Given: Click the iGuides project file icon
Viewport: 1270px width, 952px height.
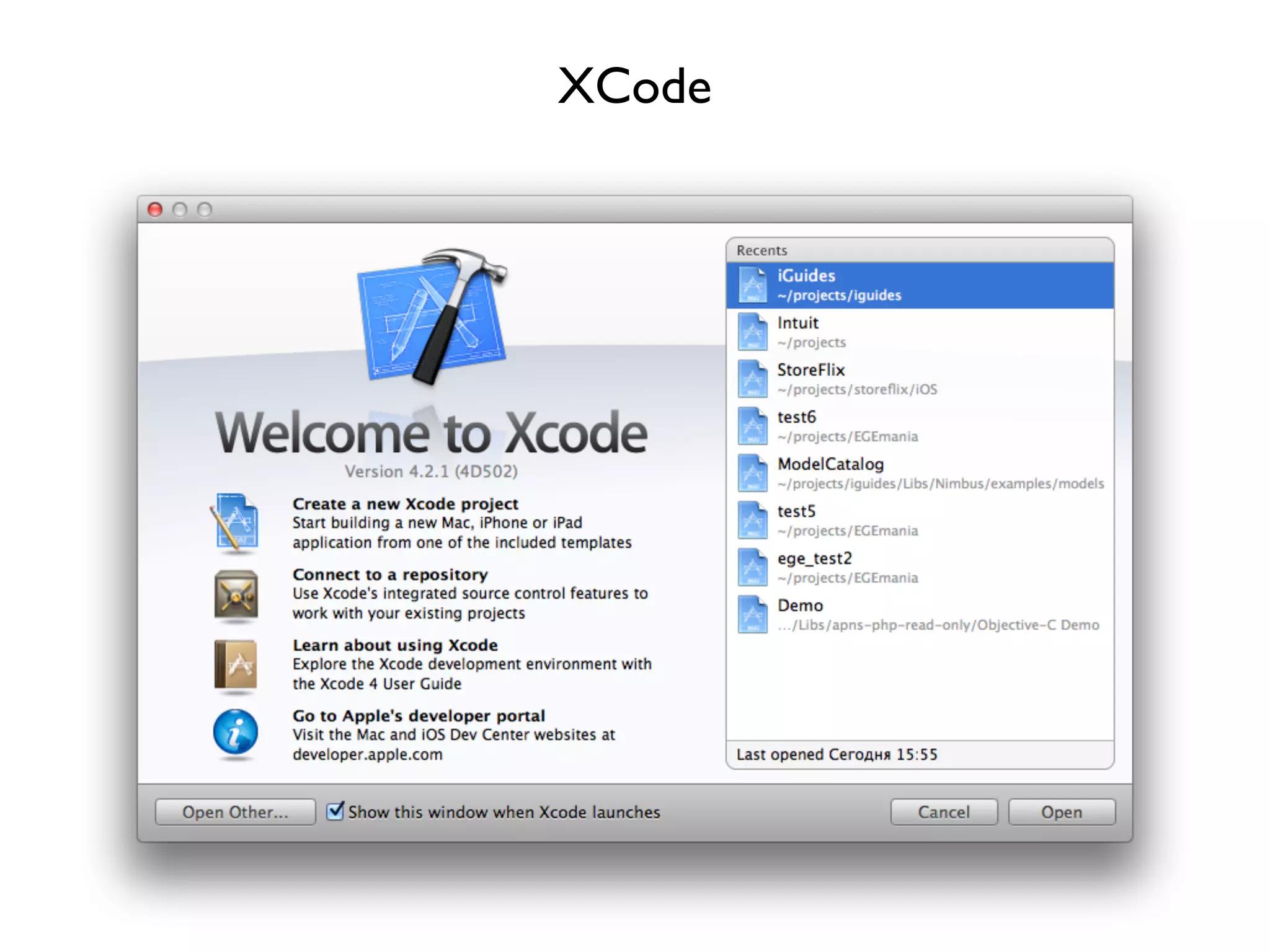Looking at the screenshot, I should point(753,285).
